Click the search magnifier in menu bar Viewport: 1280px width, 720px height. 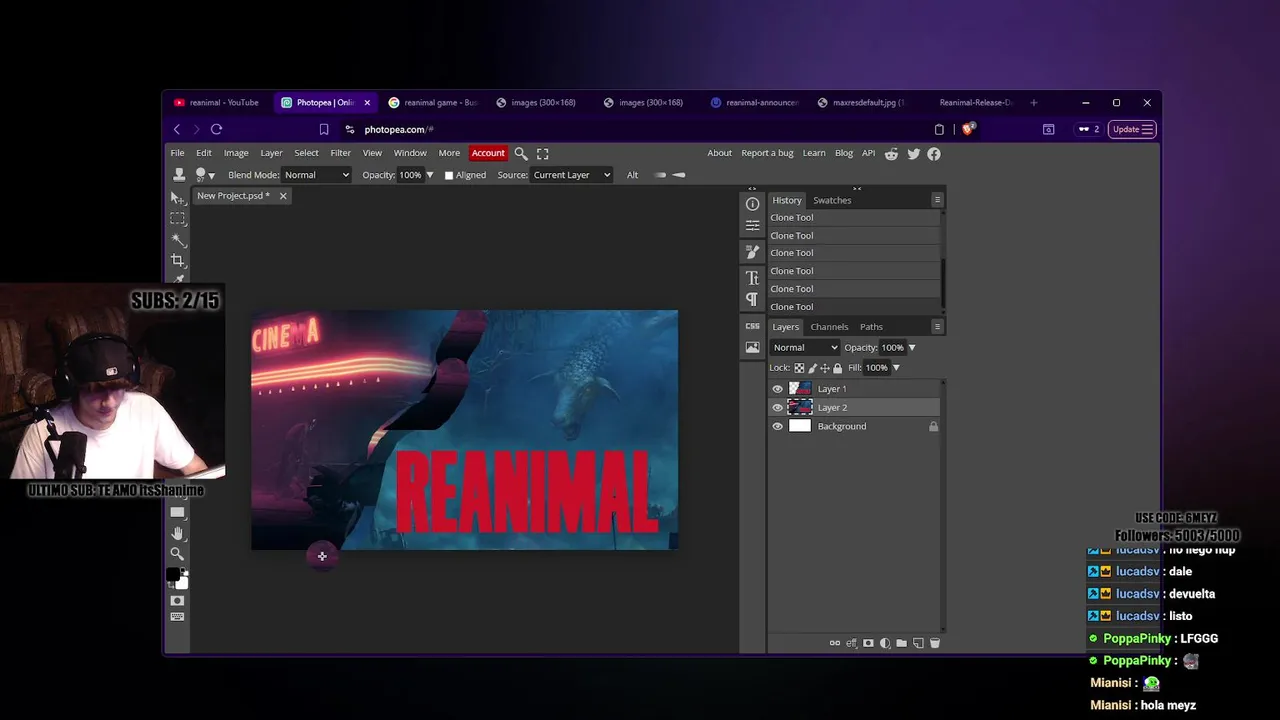click(521, 154)
